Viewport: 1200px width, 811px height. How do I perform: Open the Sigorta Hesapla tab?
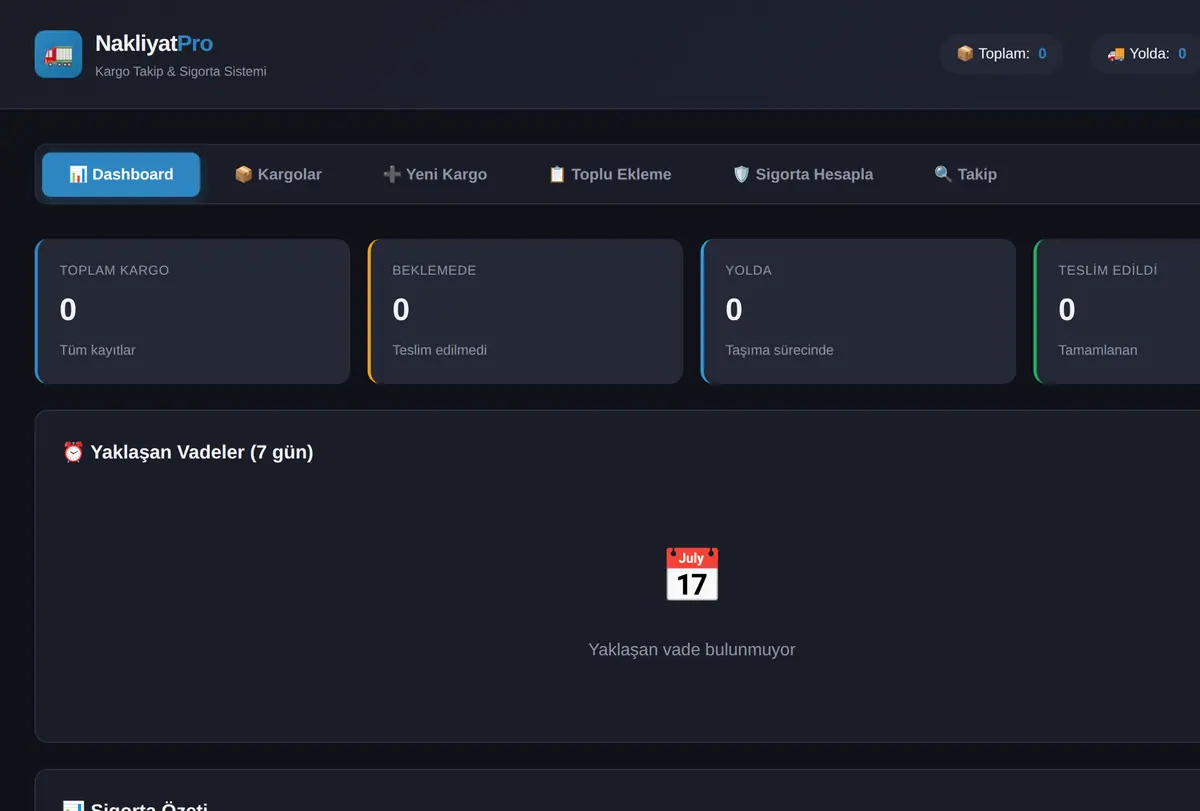pos(803,174)
